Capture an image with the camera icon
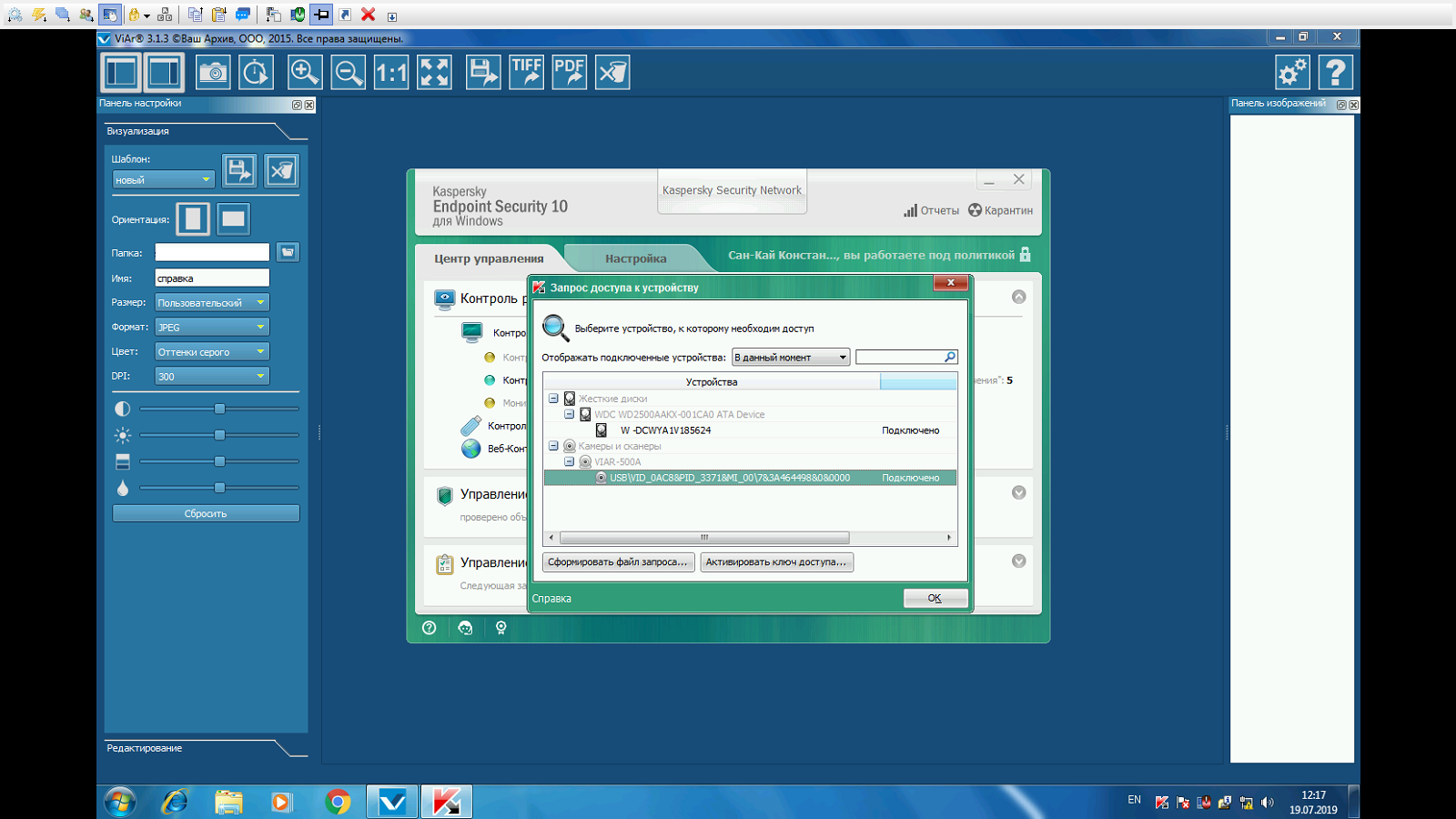 213,72
